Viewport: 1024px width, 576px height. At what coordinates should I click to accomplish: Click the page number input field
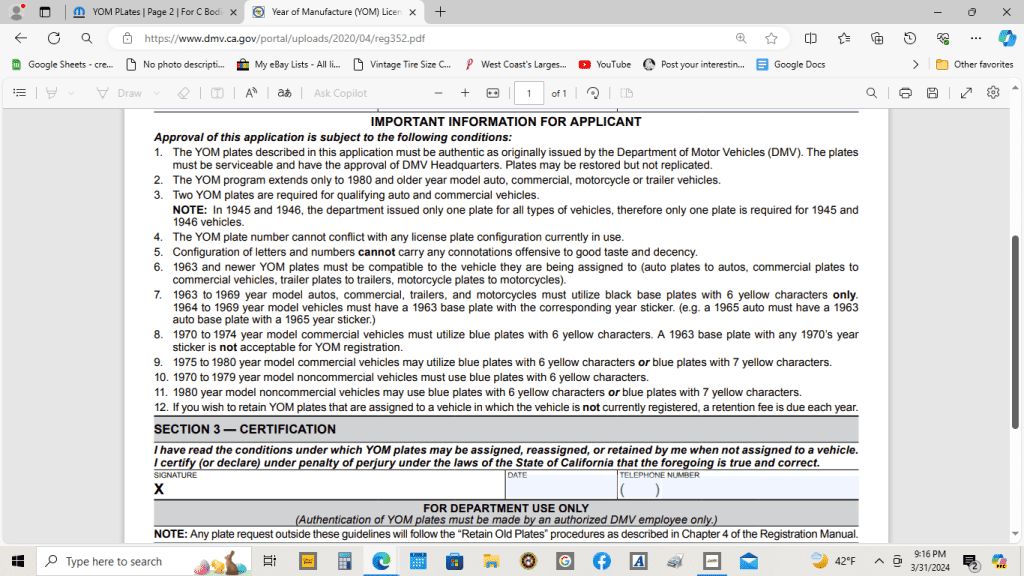[529, 92]
